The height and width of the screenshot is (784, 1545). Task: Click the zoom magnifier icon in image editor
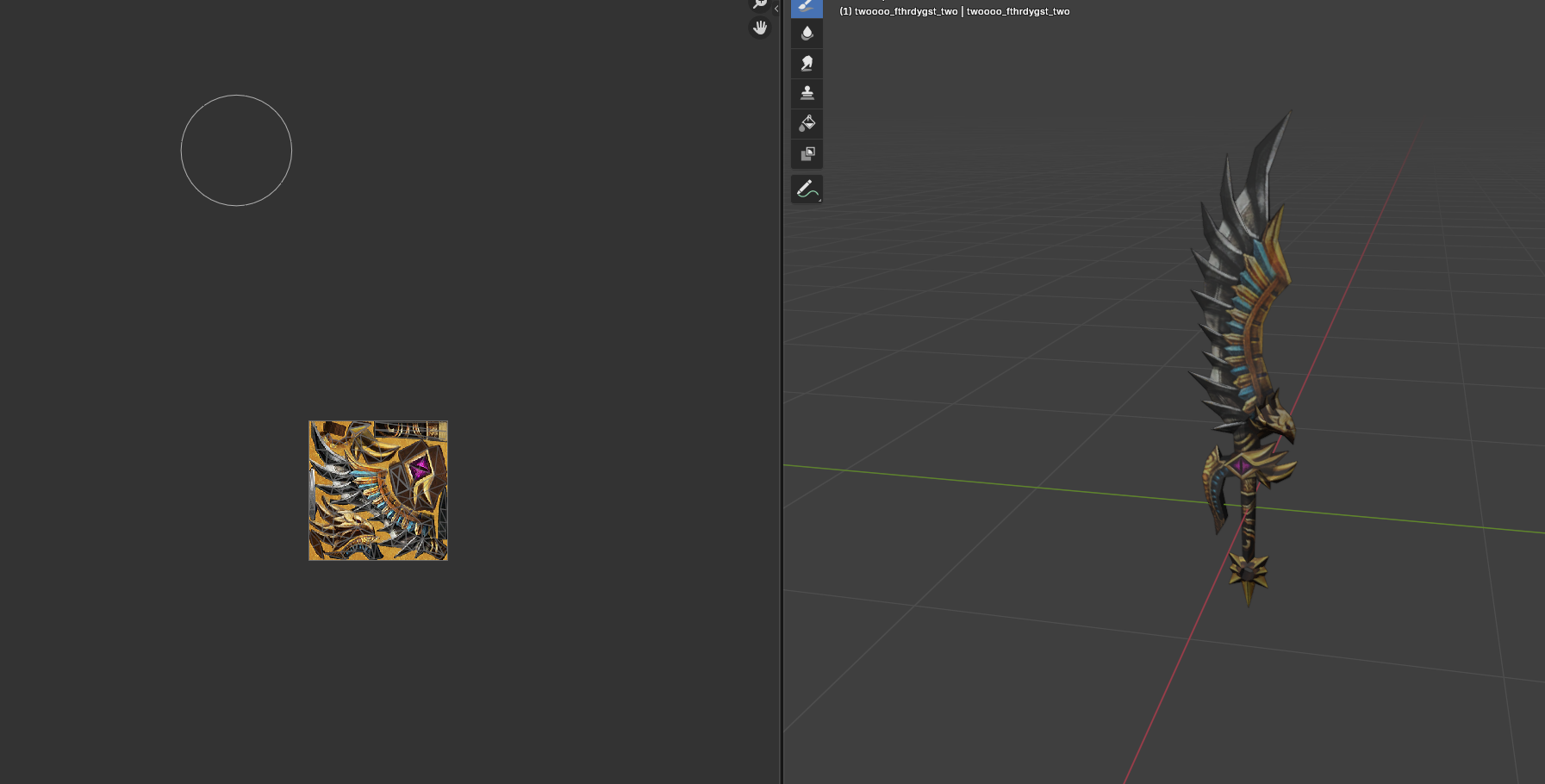click(760, 4)
